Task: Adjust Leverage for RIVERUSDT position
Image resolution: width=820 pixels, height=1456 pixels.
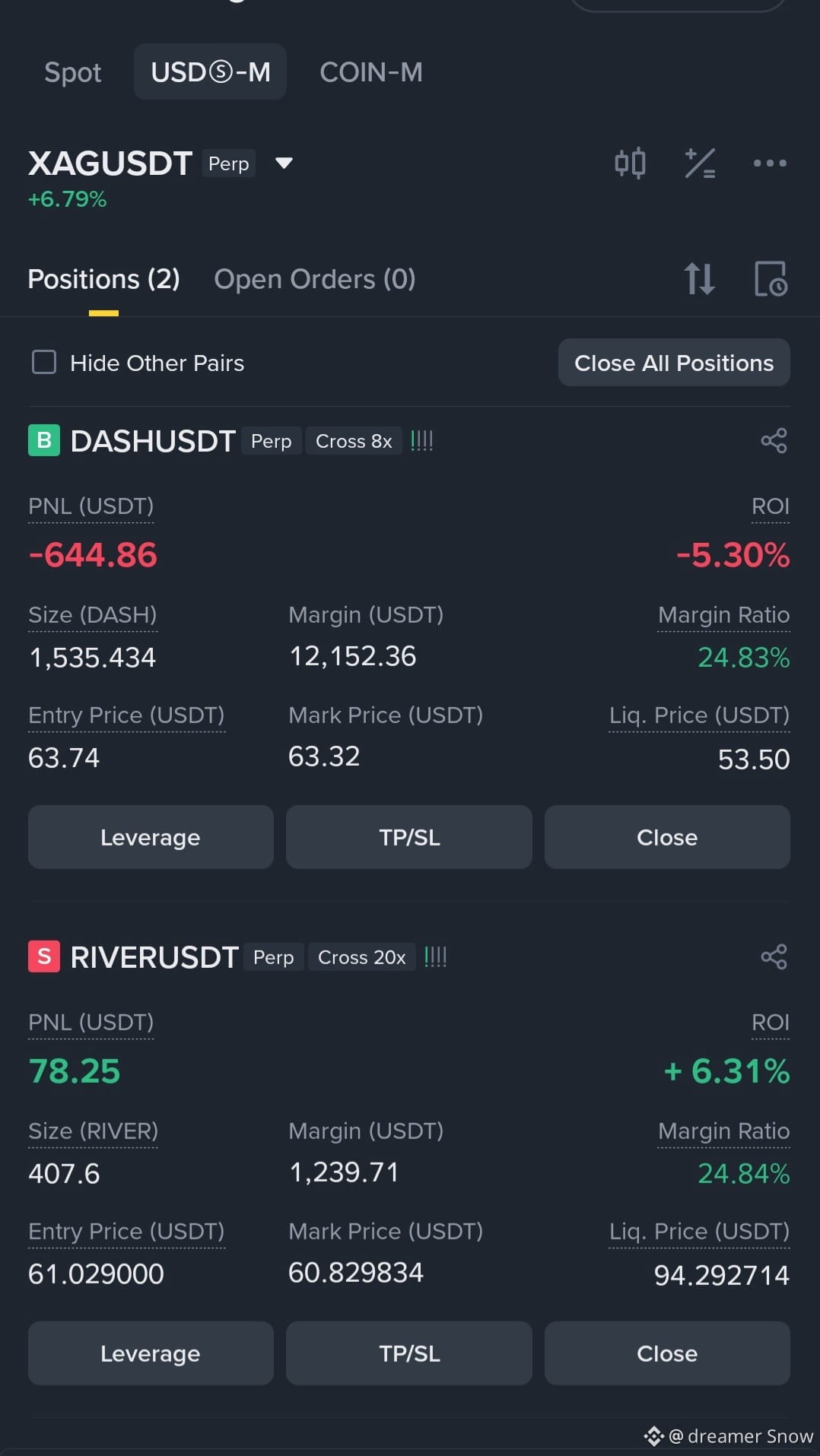Action: coord(151,1353)
